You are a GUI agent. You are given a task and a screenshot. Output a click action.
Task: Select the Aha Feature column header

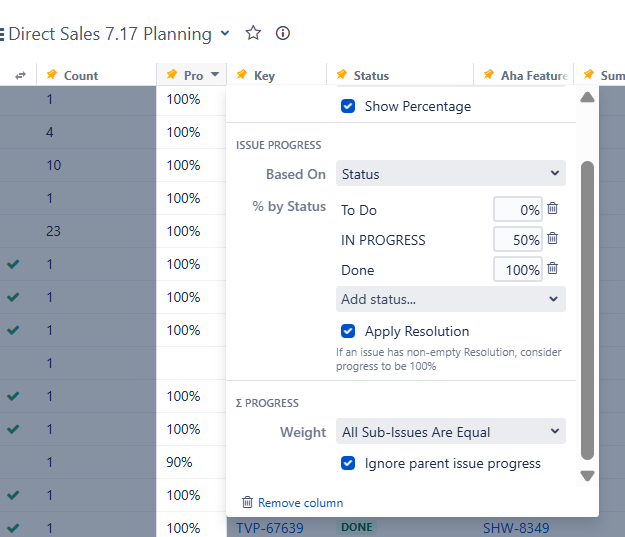click(x=524, y=75)
